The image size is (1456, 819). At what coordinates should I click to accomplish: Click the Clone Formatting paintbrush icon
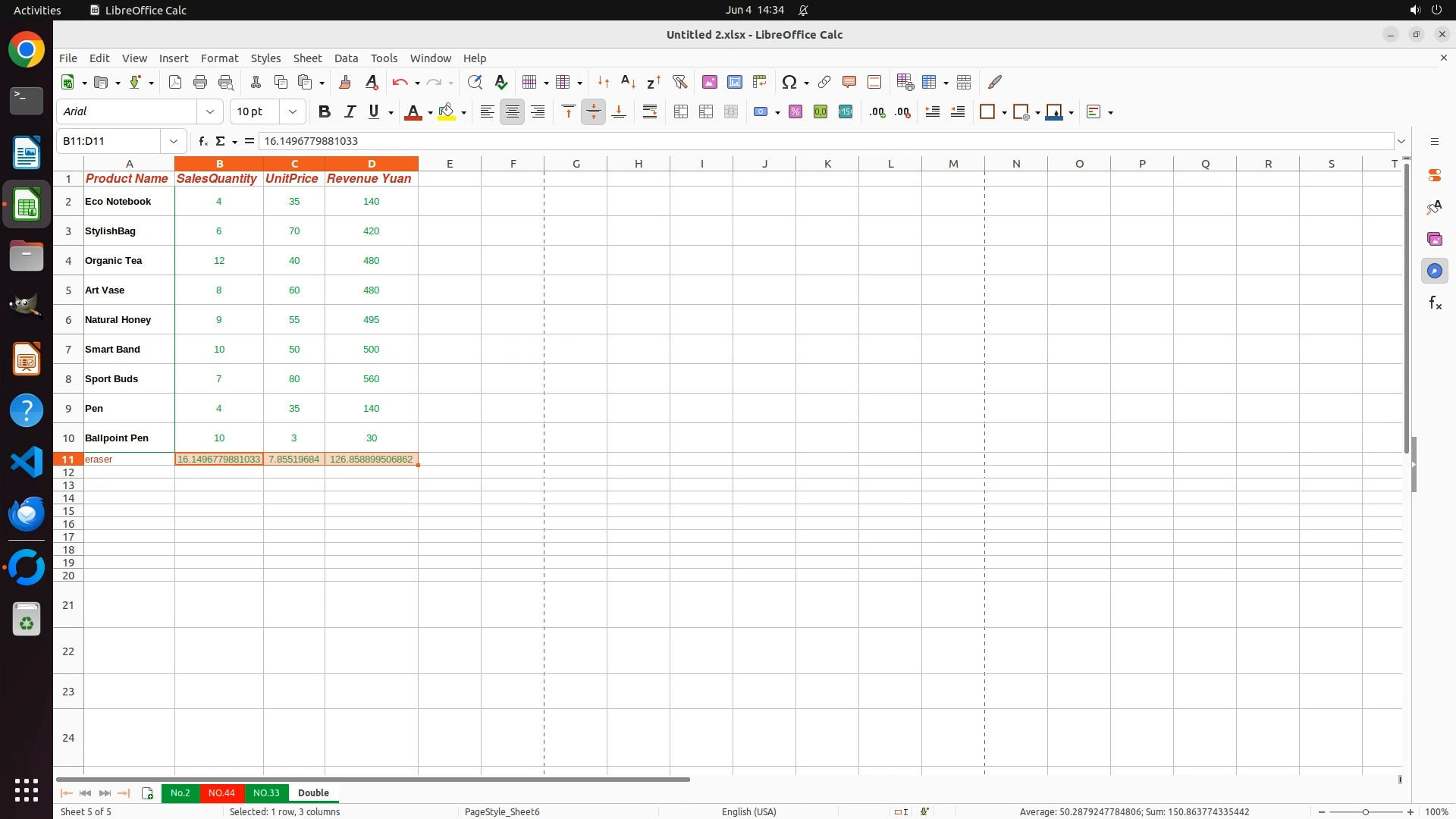345,82
